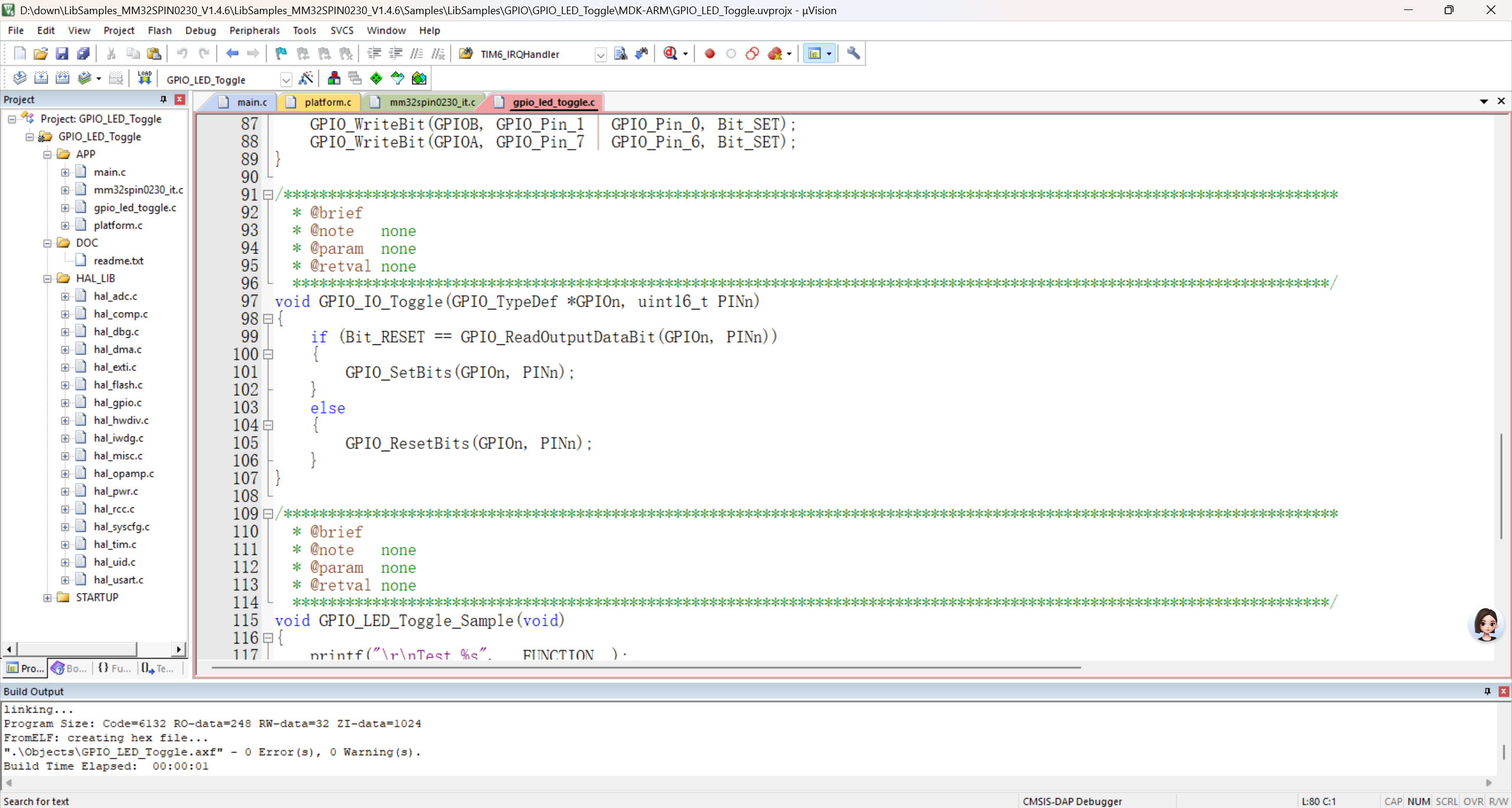Click the Save All icon
The height and width of the screenshot is (808, 1512).
pyautogui.click(x=83, y=54)
